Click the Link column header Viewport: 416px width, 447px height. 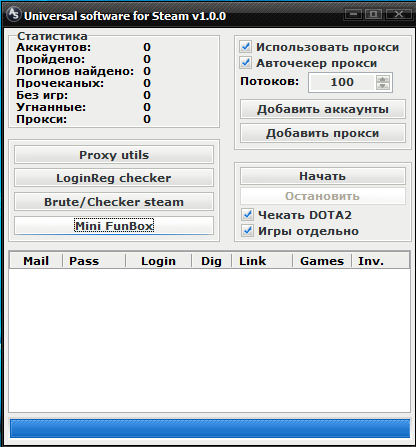262,261
